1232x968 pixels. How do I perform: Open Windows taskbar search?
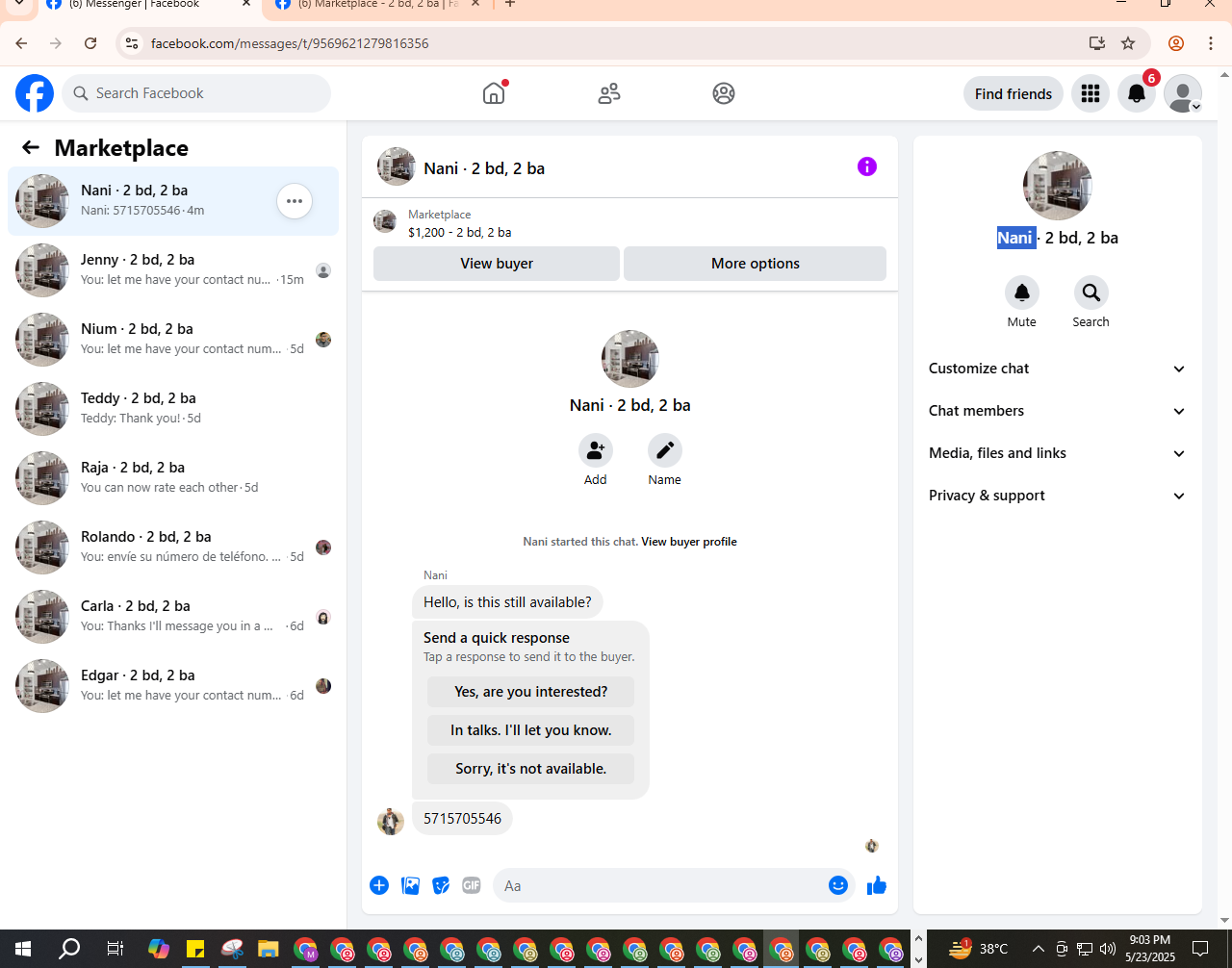69,949
